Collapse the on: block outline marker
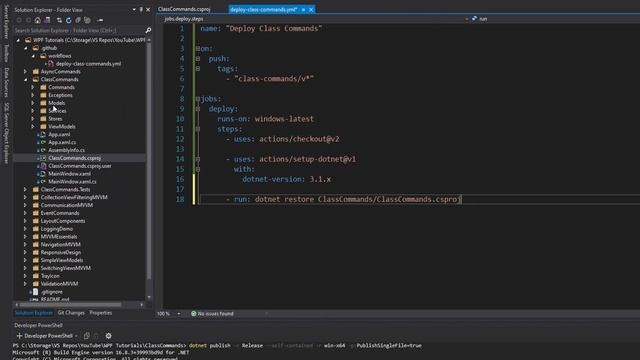 coord(198,49)
